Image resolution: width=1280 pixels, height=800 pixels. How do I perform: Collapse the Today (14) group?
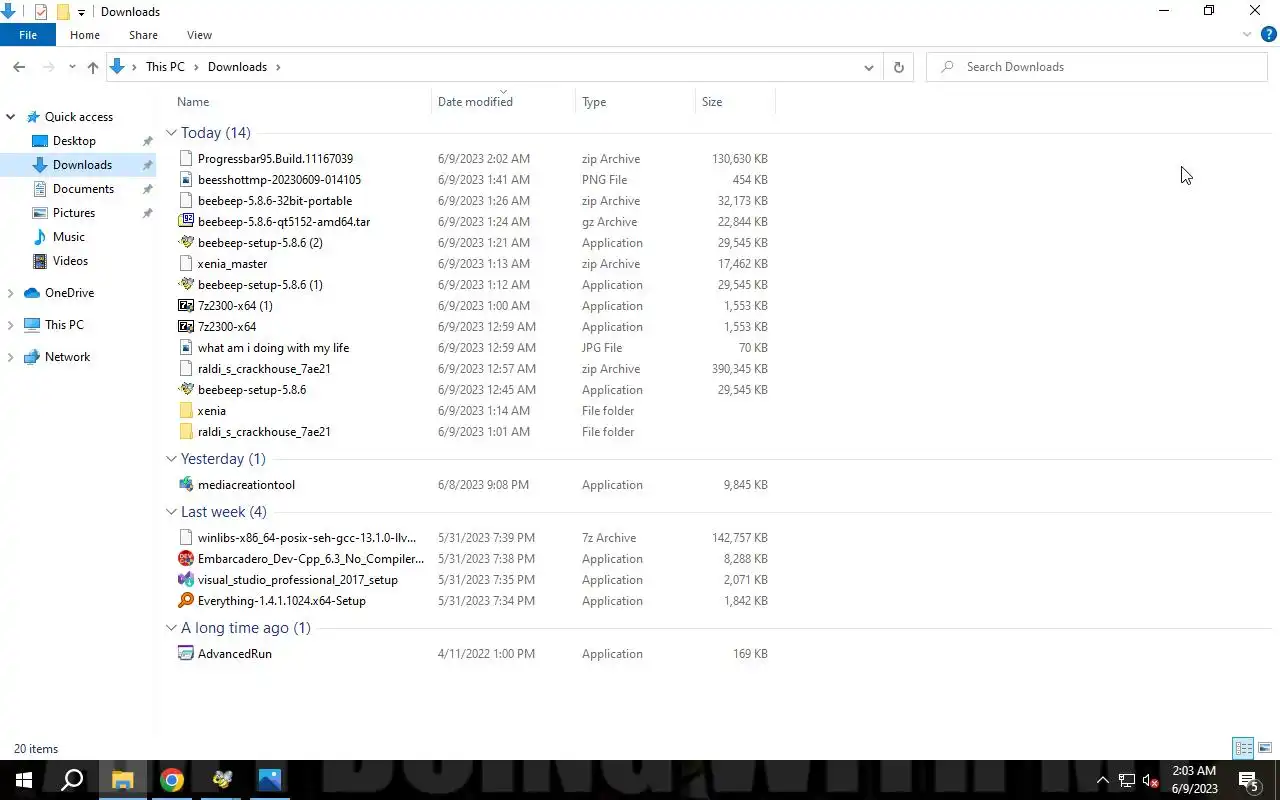pos(171,133)
